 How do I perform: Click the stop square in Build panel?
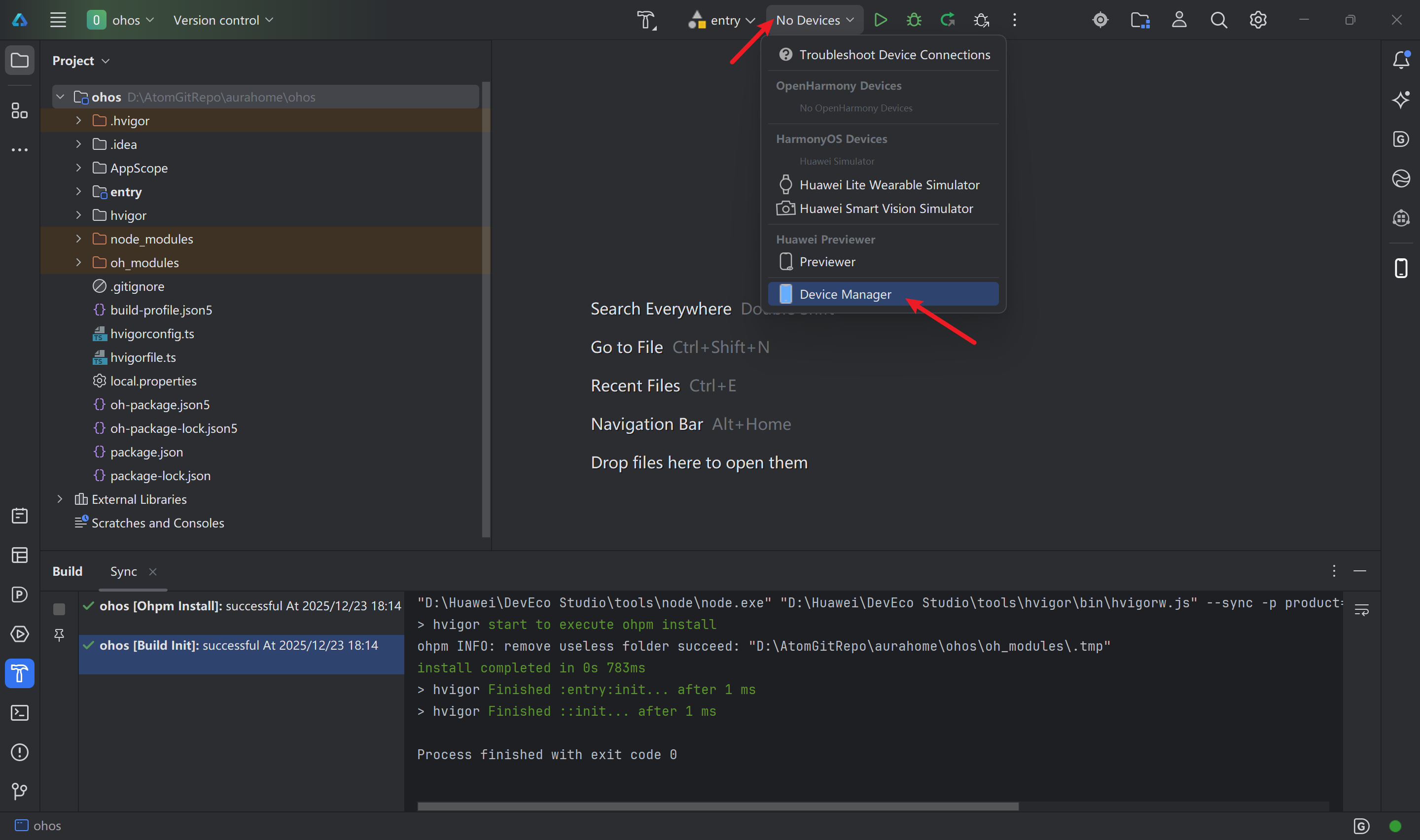point(59,609)
